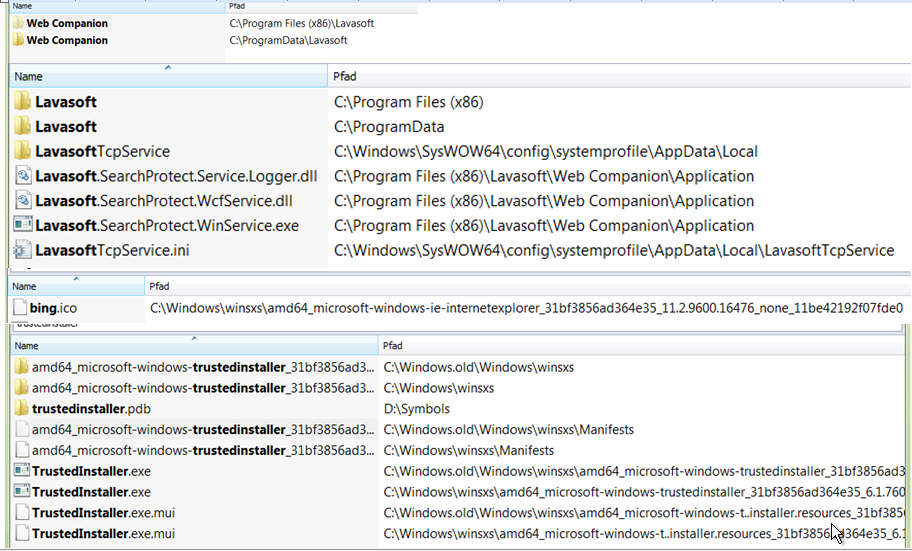Click manifest file icon in C:\Windows\winsxs\Manifests row
912x551 pixels.
coord(22,450)
